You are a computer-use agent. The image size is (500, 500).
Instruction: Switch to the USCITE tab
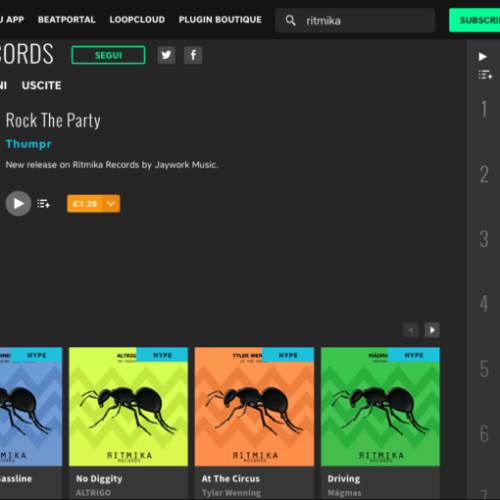click(42, 85)
